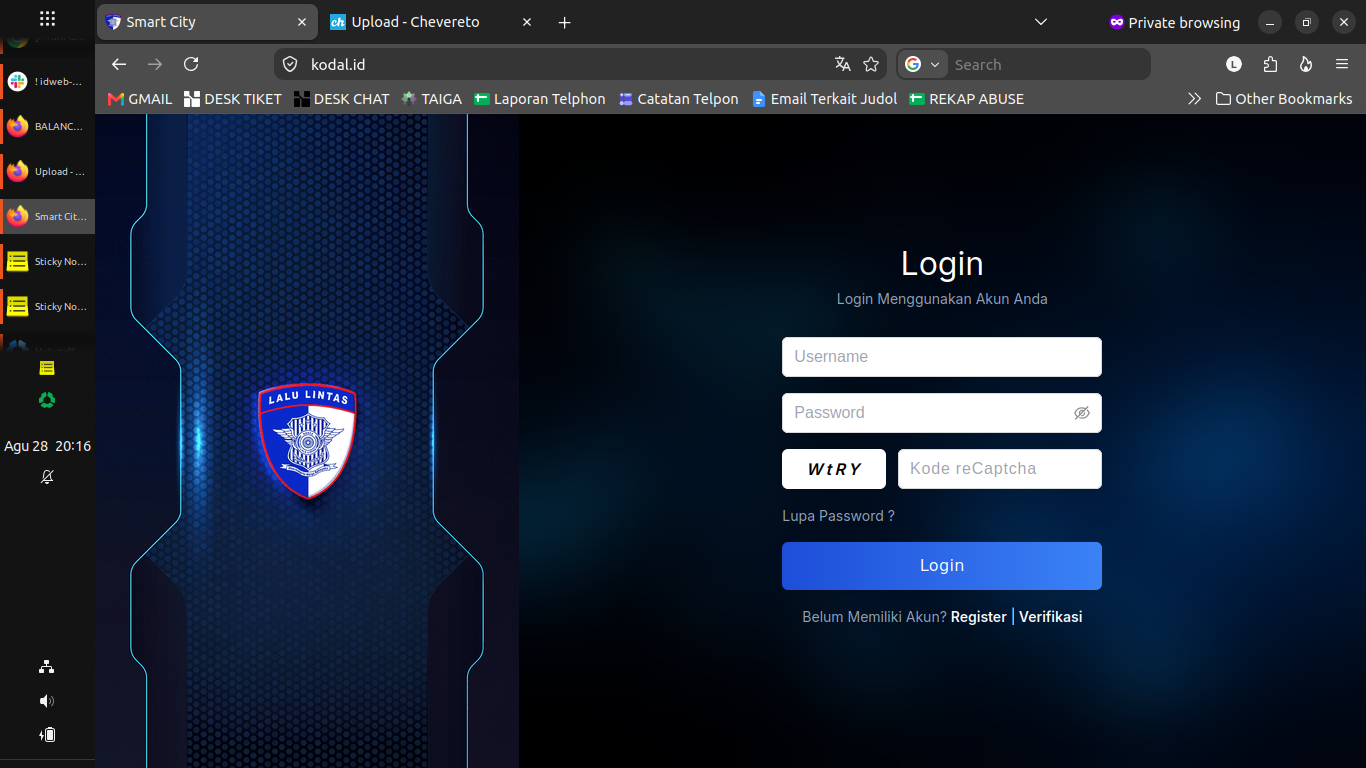Open a new tab with the plus button
This screenshot has height=768, width=1366.
(x=565, y=22)
